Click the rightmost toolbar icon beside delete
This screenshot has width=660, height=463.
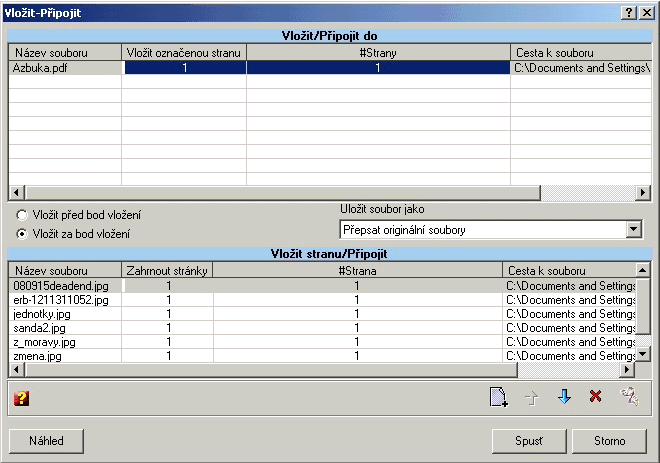tap(629, 397)
